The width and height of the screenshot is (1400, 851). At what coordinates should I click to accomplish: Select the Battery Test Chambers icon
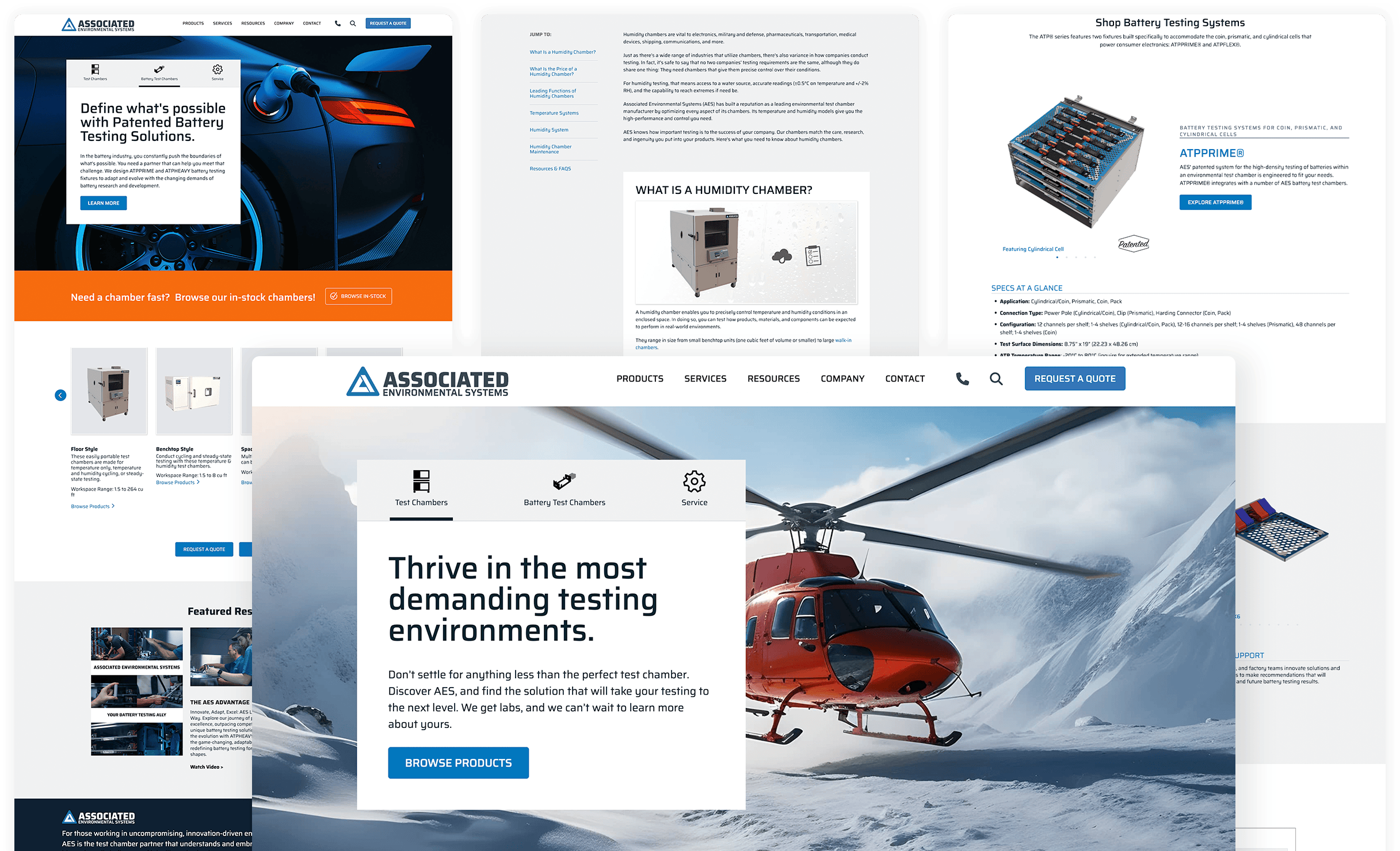coord(562,480)
